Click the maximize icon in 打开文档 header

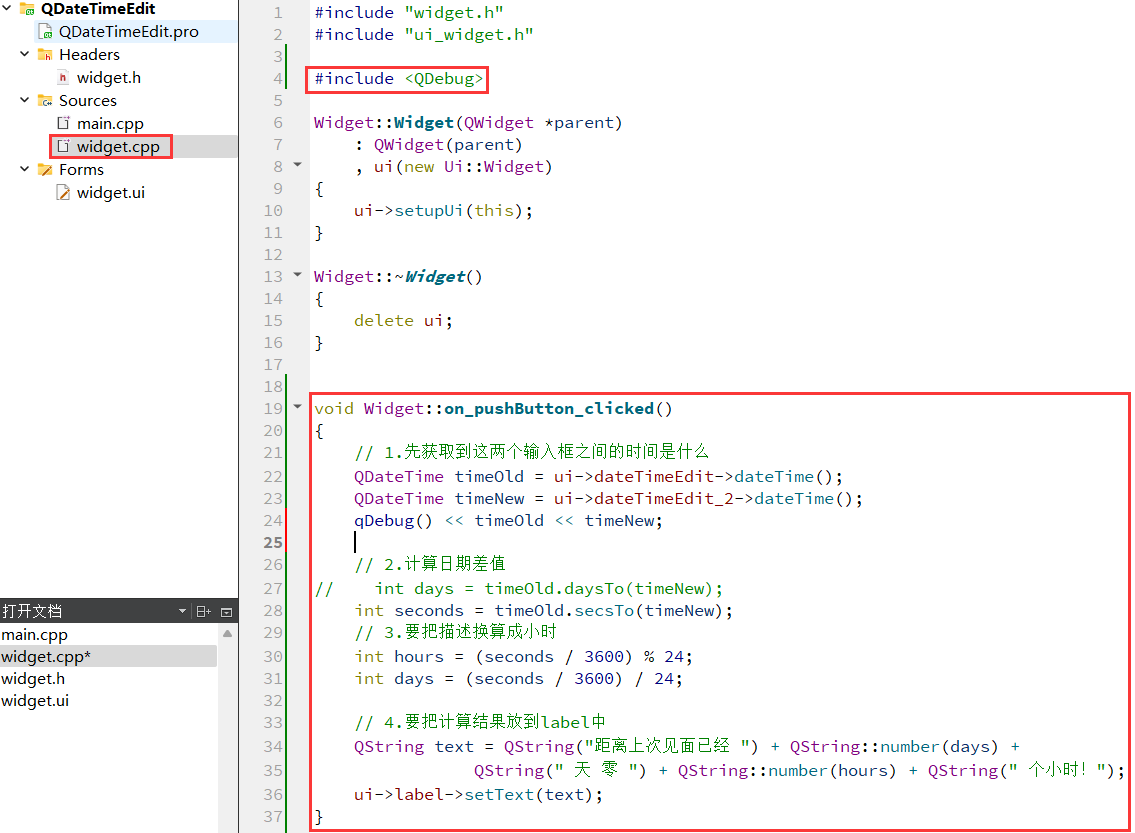coord(227,612)
